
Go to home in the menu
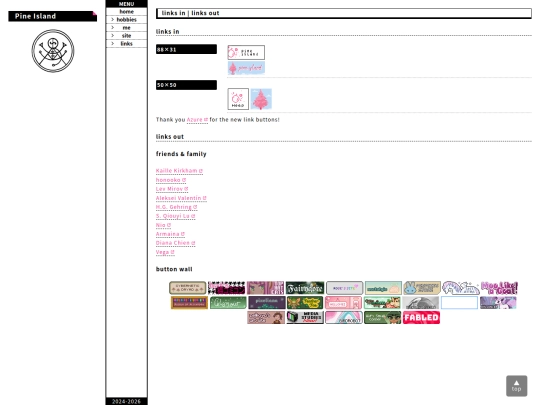(126, 11)
